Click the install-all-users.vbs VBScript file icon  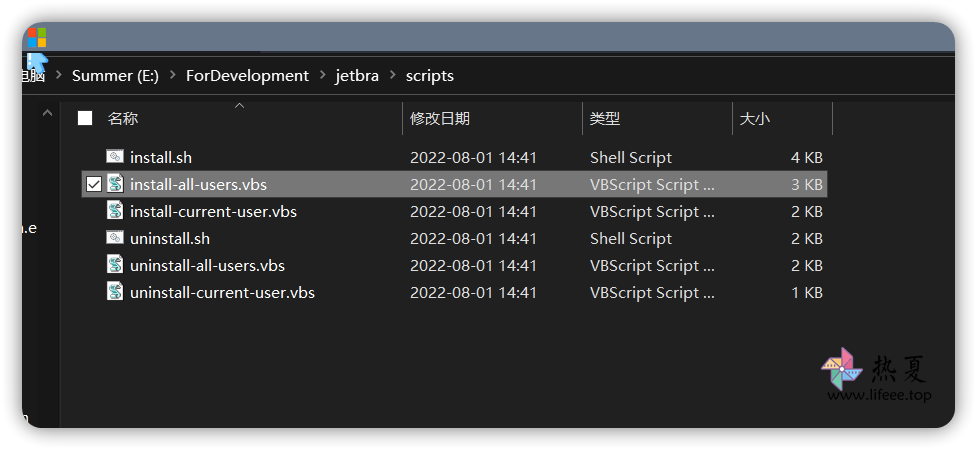[x=115, y=184]
